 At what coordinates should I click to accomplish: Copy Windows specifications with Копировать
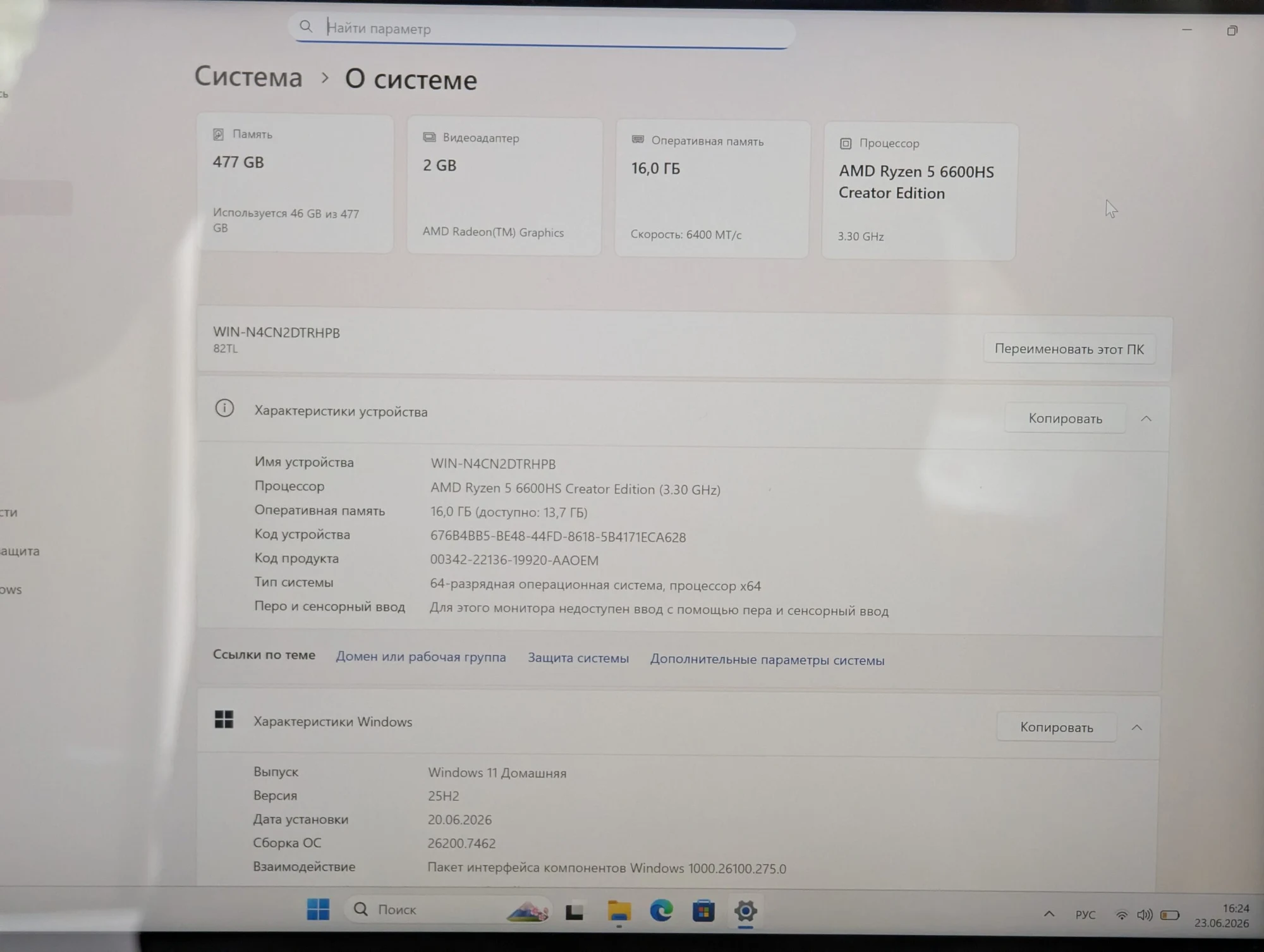1057,728
